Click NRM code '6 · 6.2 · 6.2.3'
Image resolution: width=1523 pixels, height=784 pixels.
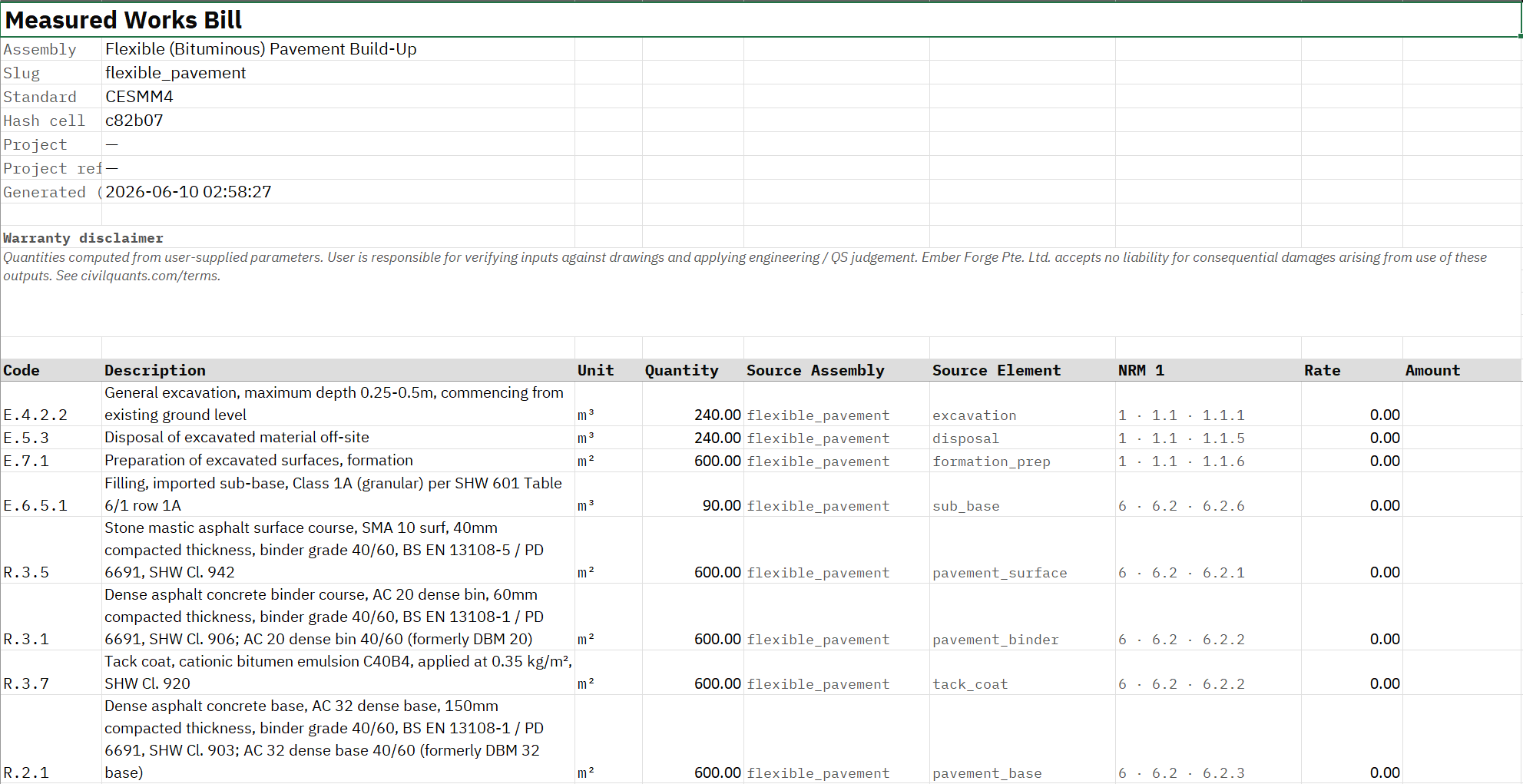pyautogui.click(x=1208, y=739)
